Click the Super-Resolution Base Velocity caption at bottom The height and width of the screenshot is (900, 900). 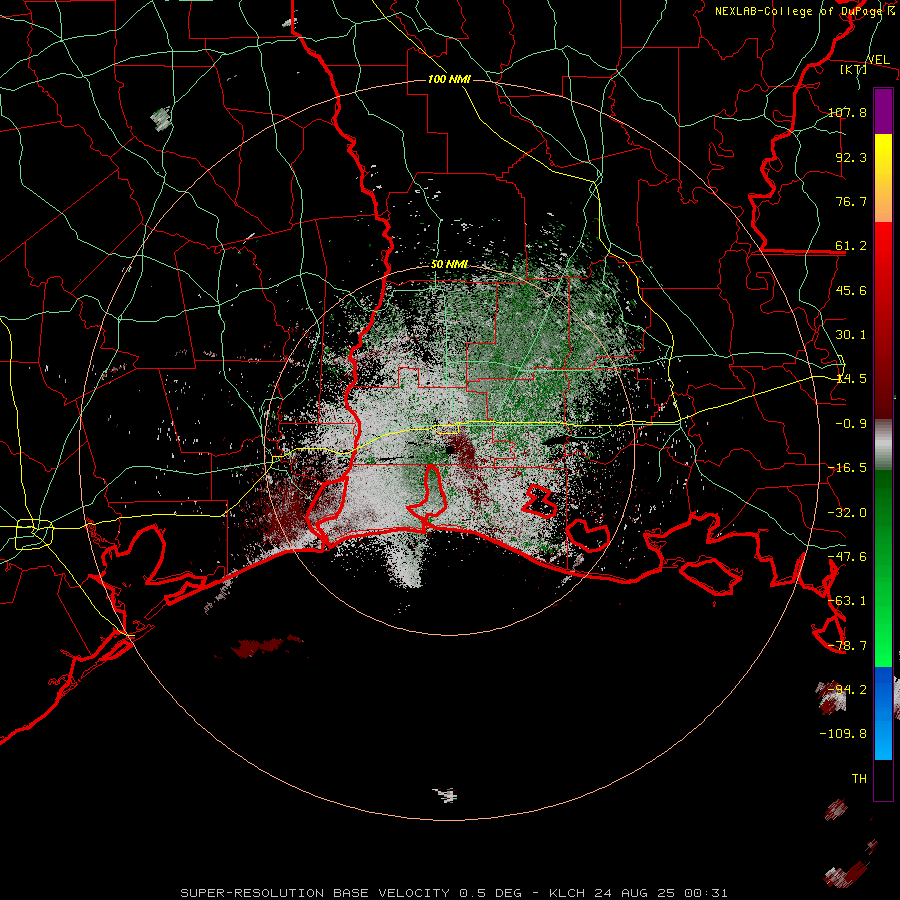(454, 893)
